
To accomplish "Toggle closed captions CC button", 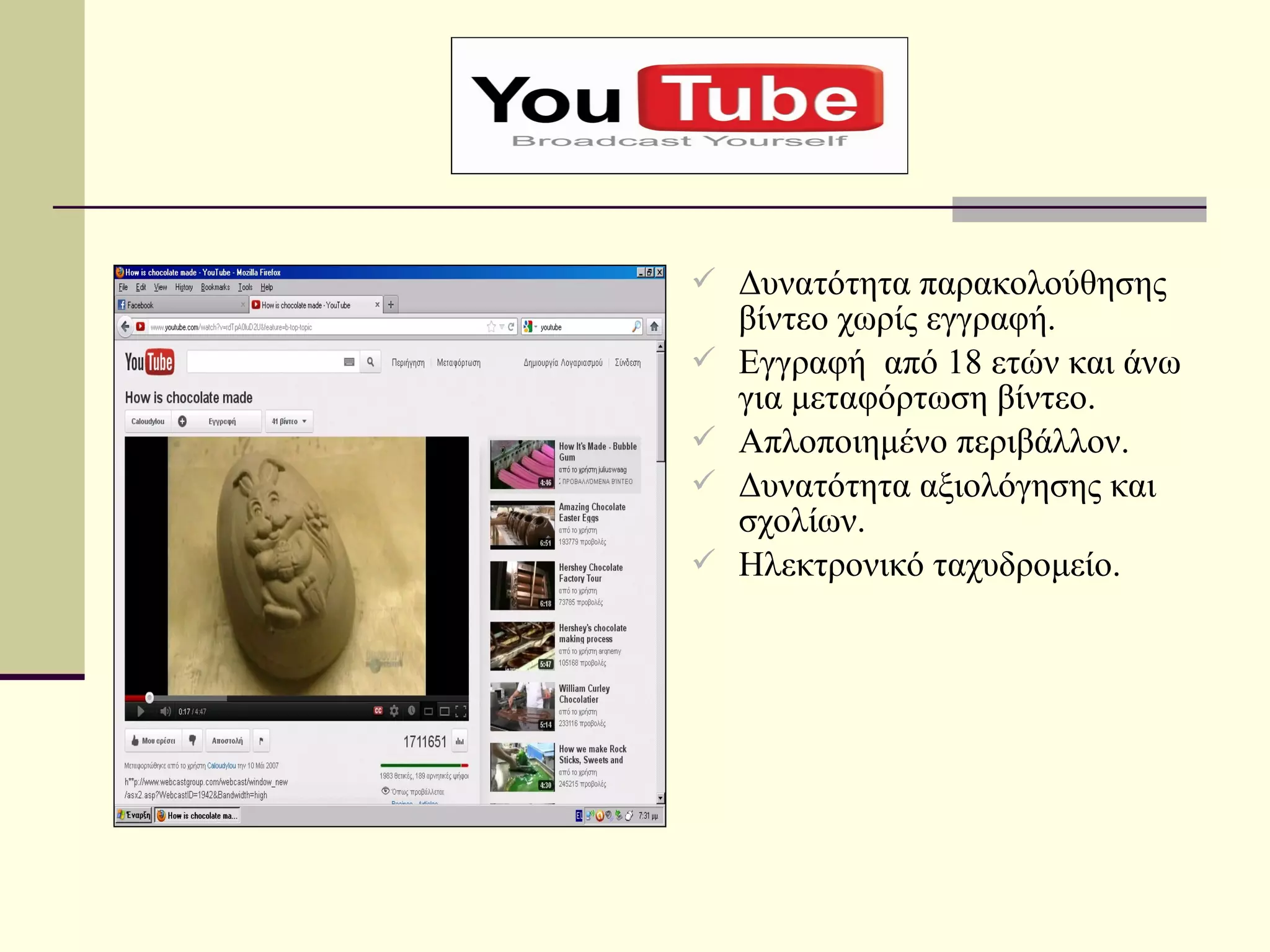I will tap(378, 711).
